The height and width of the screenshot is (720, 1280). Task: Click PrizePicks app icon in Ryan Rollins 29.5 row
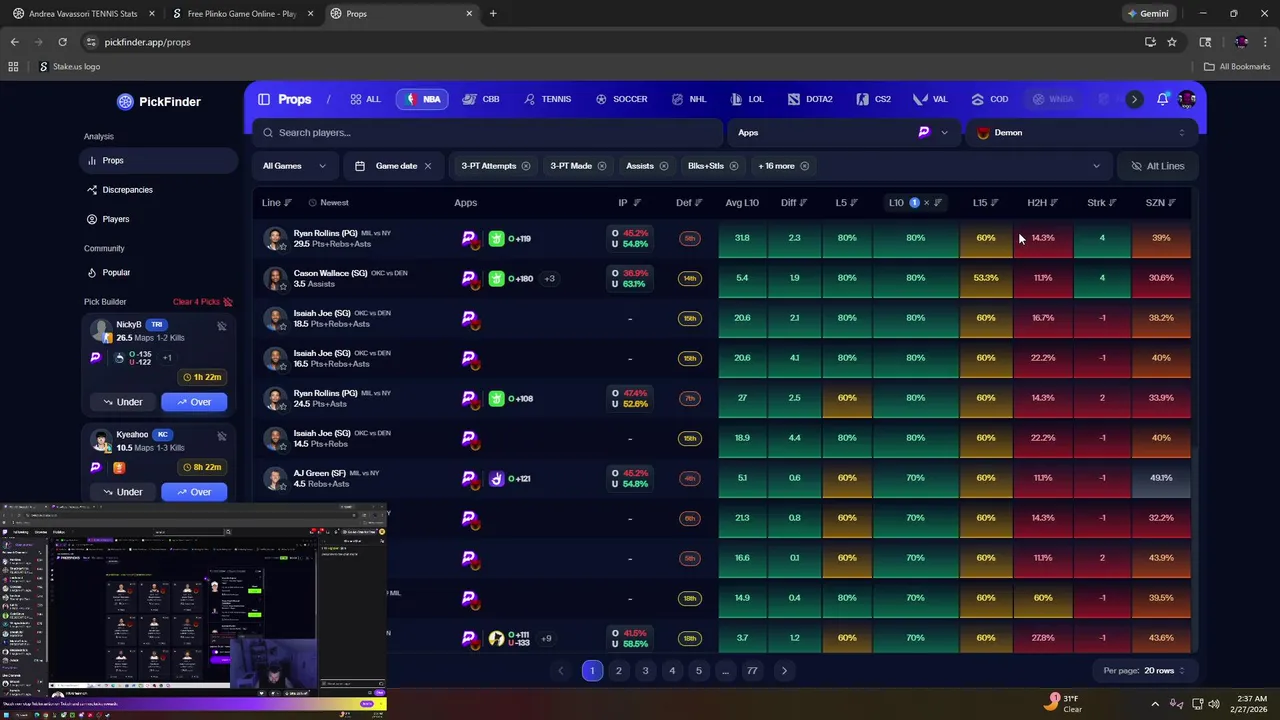[x=470, y=239]
